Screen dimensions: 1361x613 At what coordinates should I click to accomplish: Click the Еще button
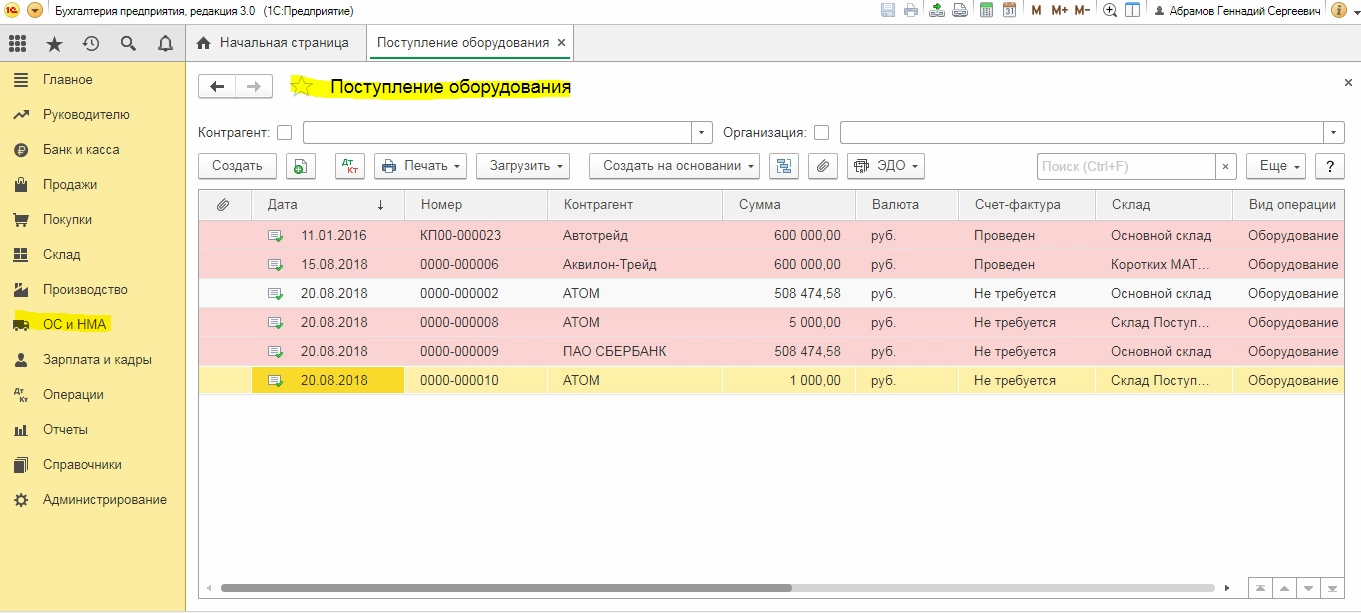click(x=1280, y=166)
